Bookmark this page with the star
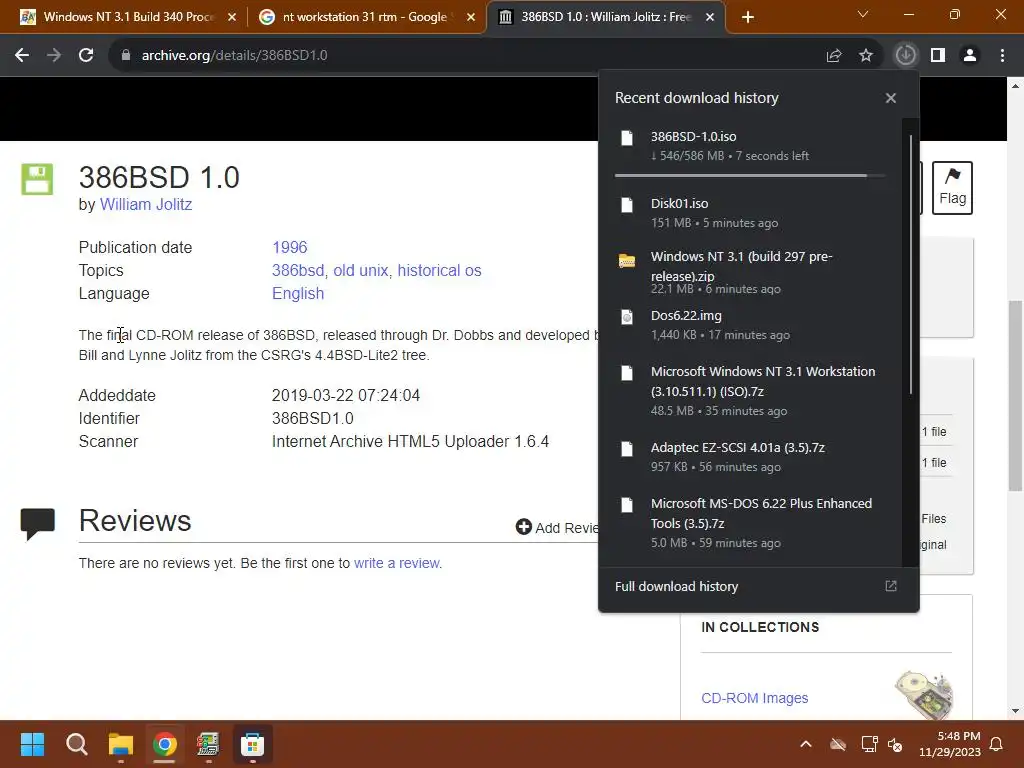This screenshot has width=1024, height=768. click(x=866, y=56)
